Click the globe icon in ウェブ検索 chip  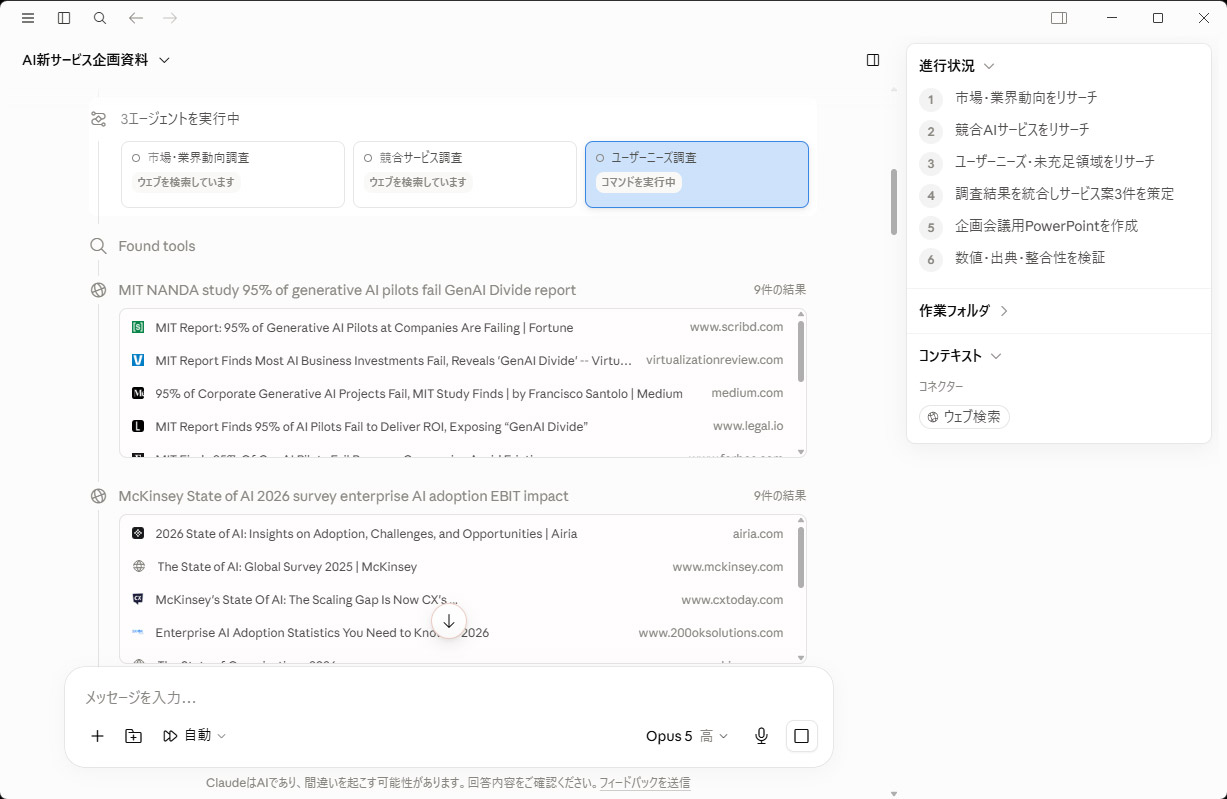tap(933, 417)
